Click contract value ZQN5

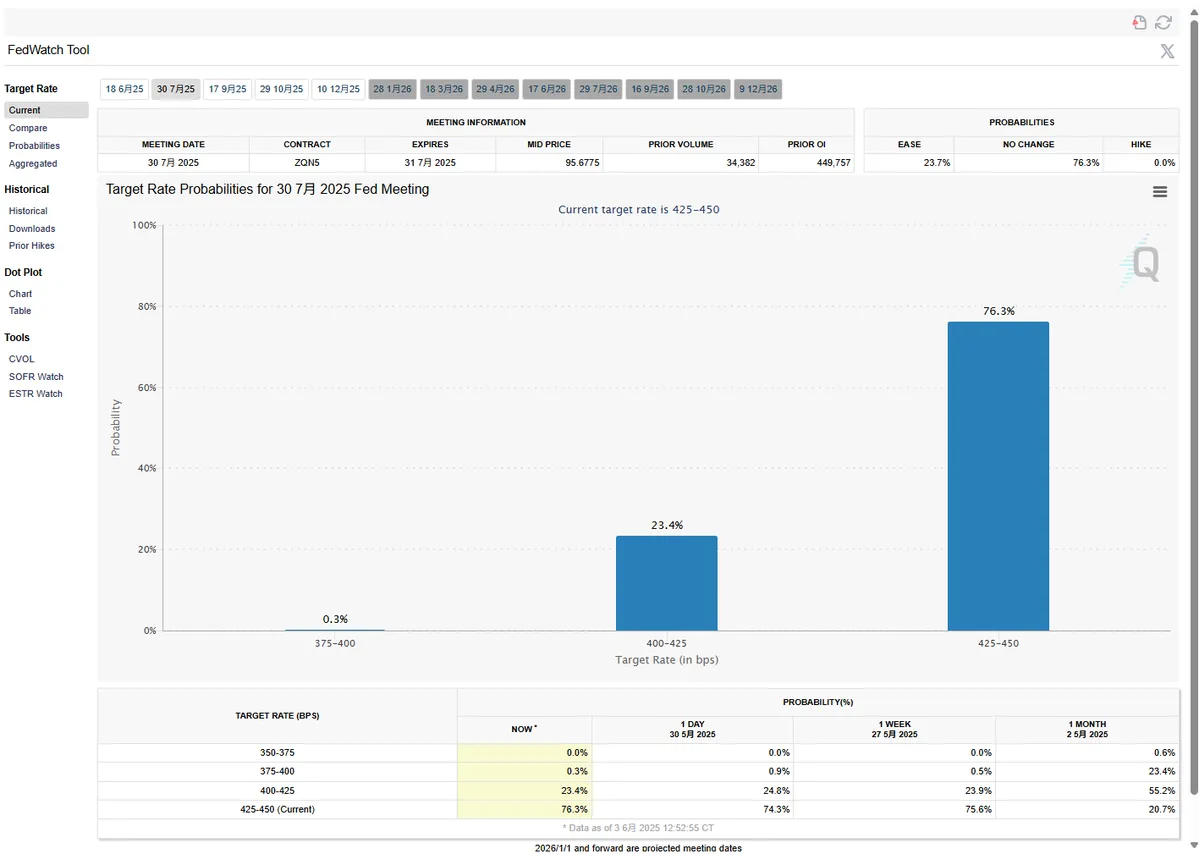pyautogui.click(x=307, y=163)
